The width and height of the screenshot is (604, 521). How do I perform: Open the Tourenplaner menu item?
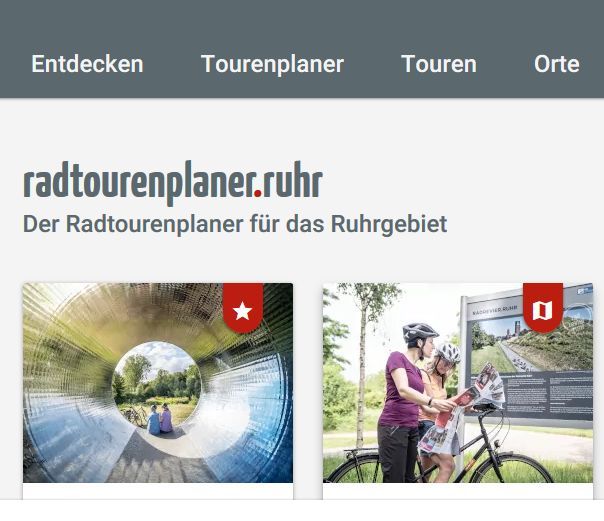coord(272,64)
